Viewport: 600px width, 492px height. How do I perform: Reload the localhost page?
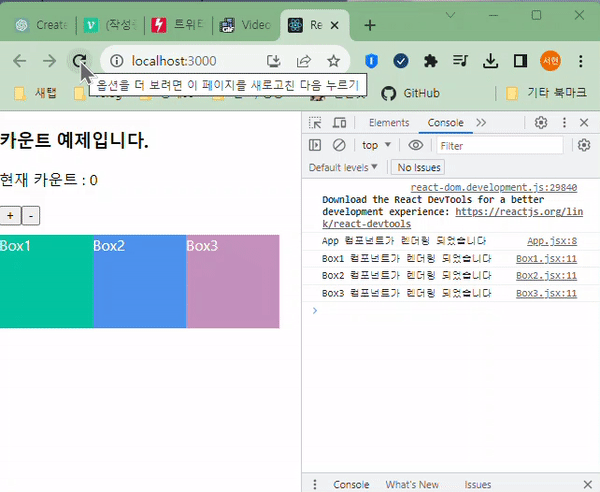click(x=80, y=61)
